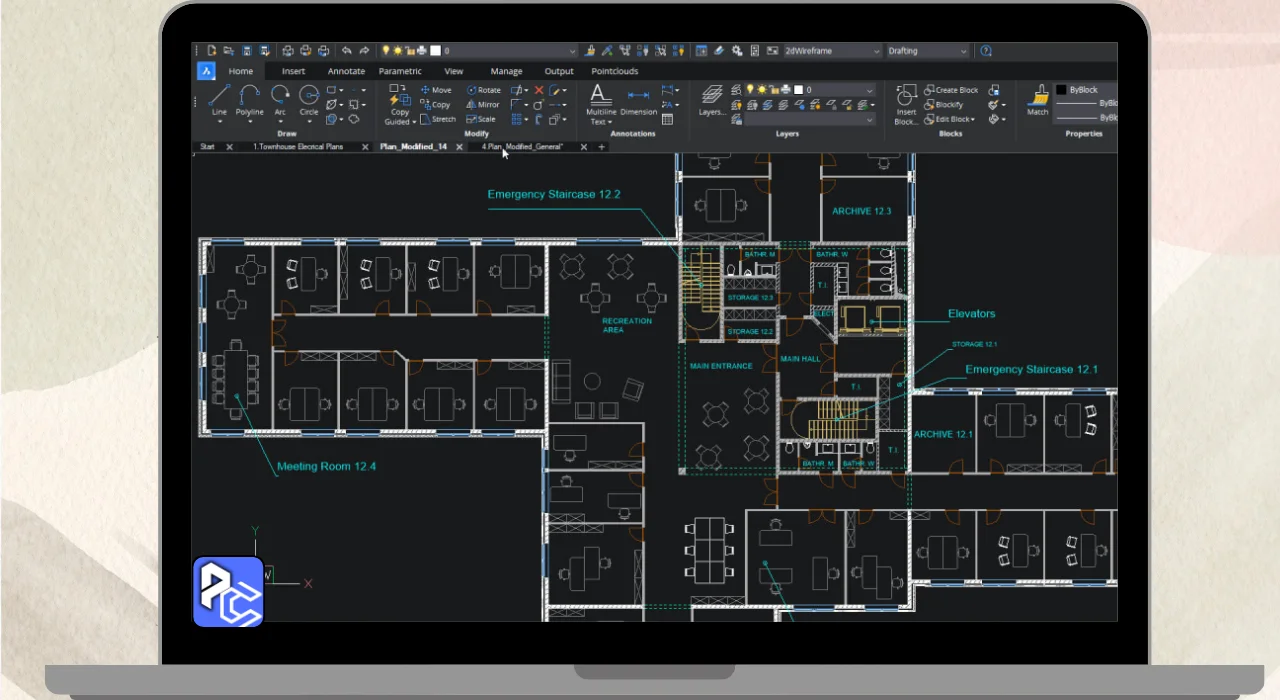The width and height of the screenshot is (1280, 700).
Task: Open the 2dWireframe visual style dropdown
Action: point(832,51)
